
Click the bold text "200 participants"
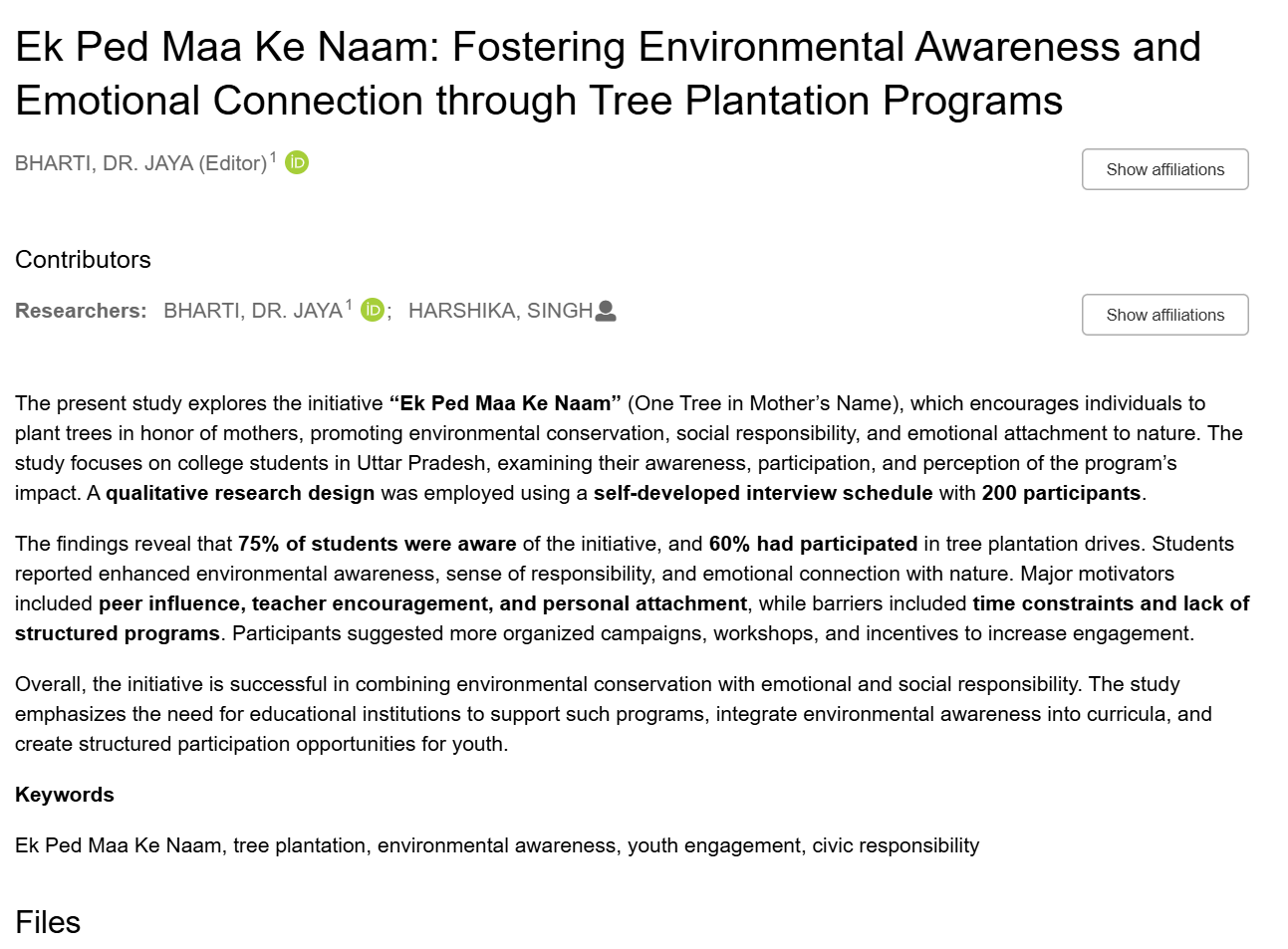1061,493
